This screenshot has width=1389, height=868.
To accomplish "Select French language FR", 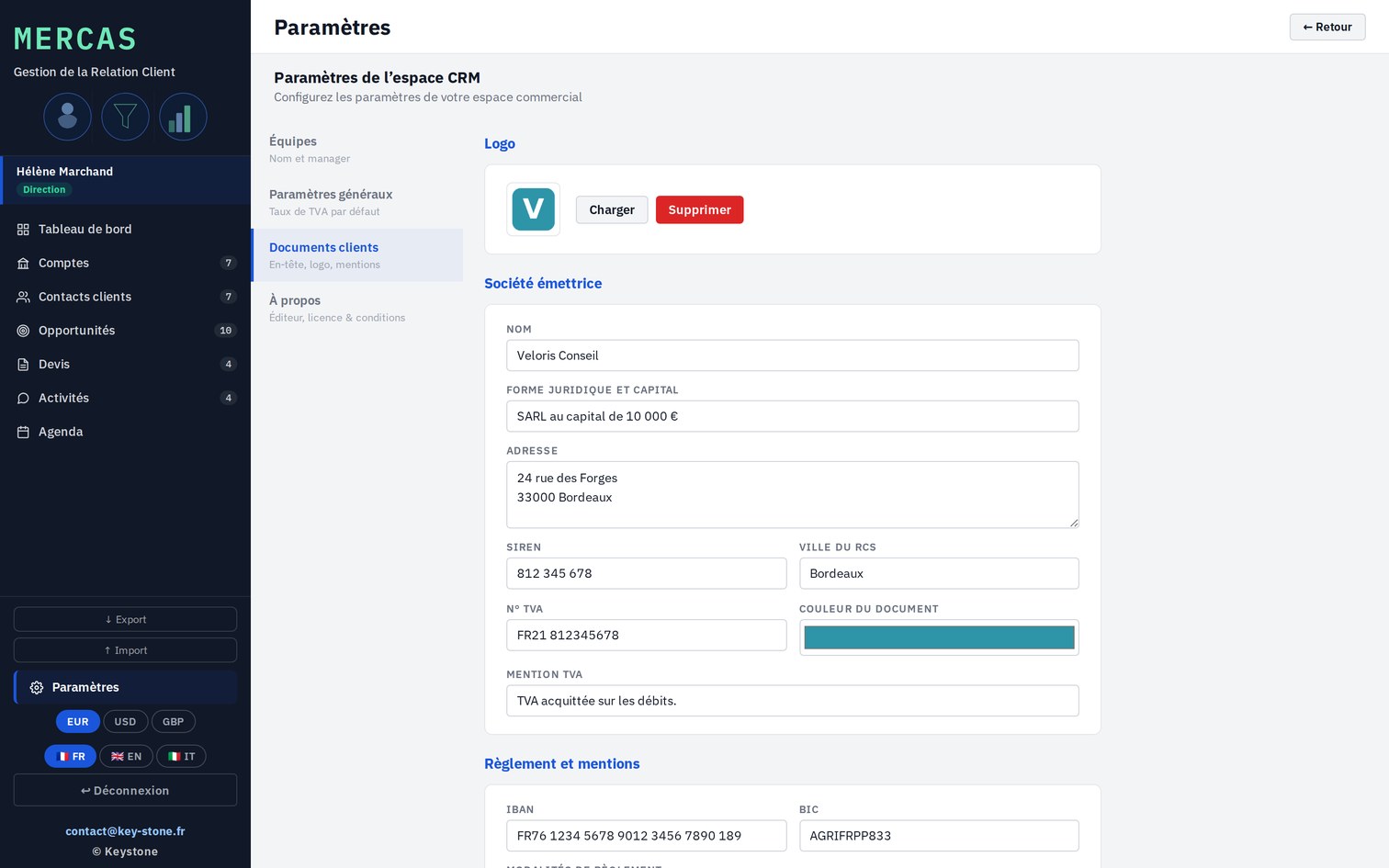I will point(71,757).
